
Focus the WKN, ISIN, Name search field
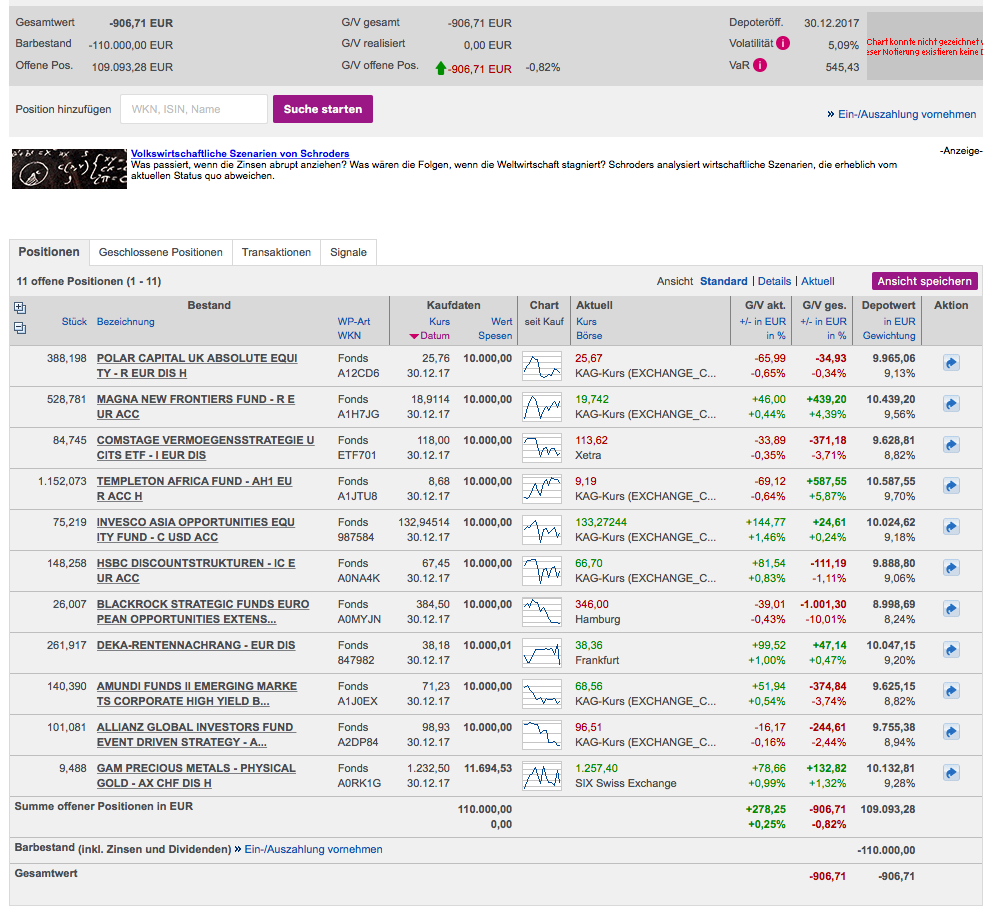tap(194, 109)
